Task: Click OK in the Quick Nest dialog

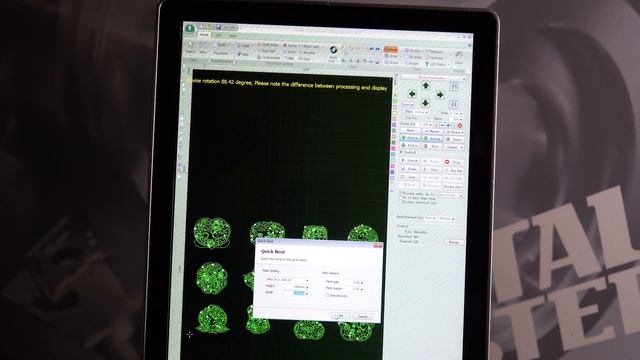Action: pos(340,316)
